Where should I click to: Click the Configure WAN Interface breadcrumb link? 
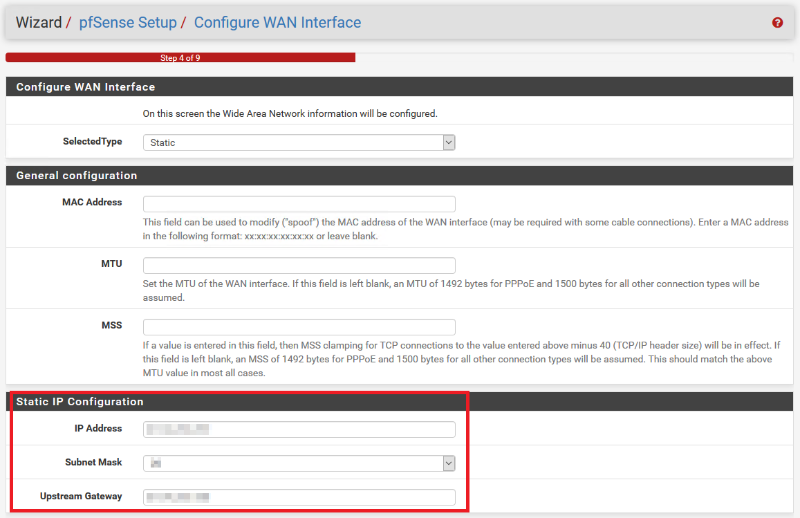(277, 22)
